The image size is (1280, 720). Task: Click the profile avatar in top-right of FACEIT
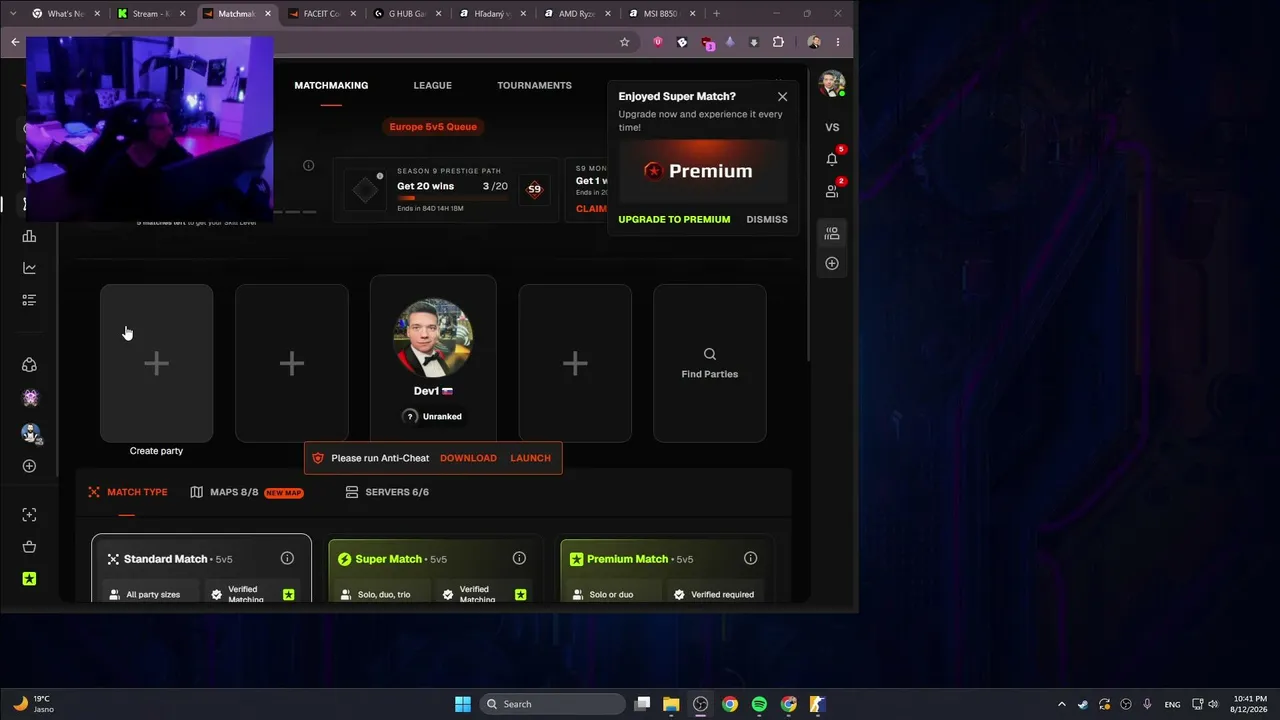pyautogui.click(x=831, y=84)
